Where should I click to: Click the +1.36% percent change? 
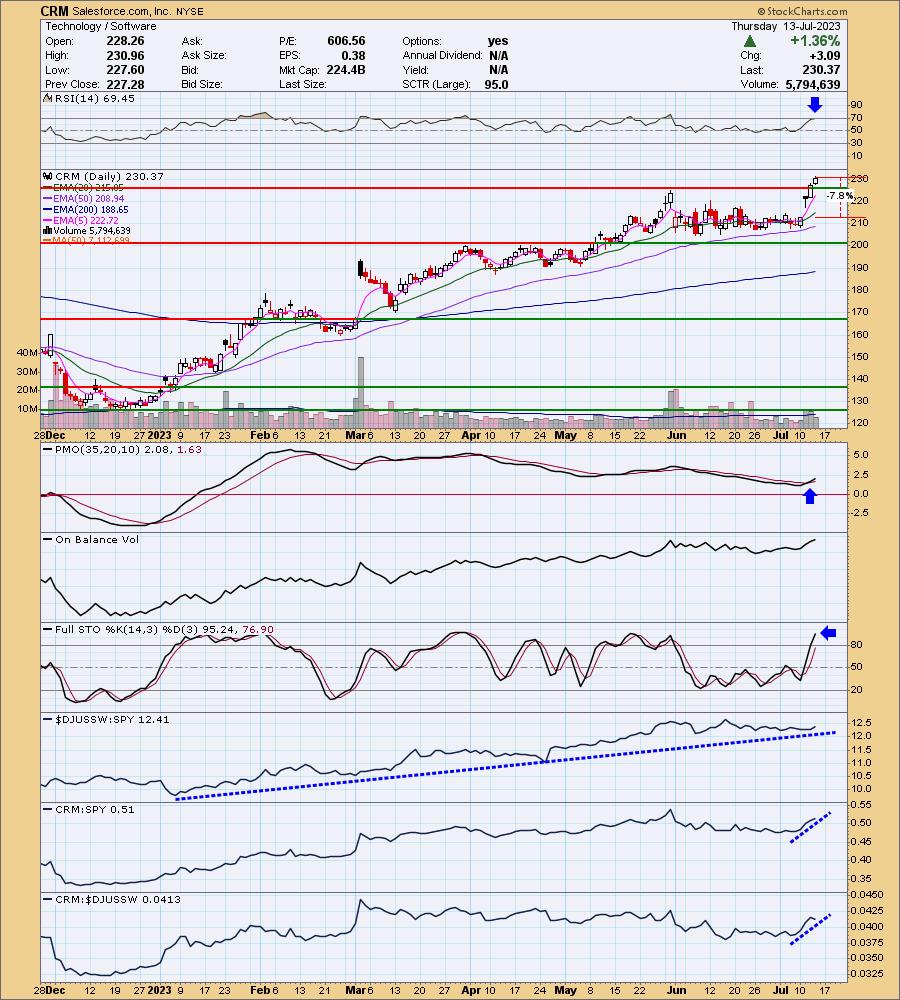pyautogui.click(x=815, y=41)
